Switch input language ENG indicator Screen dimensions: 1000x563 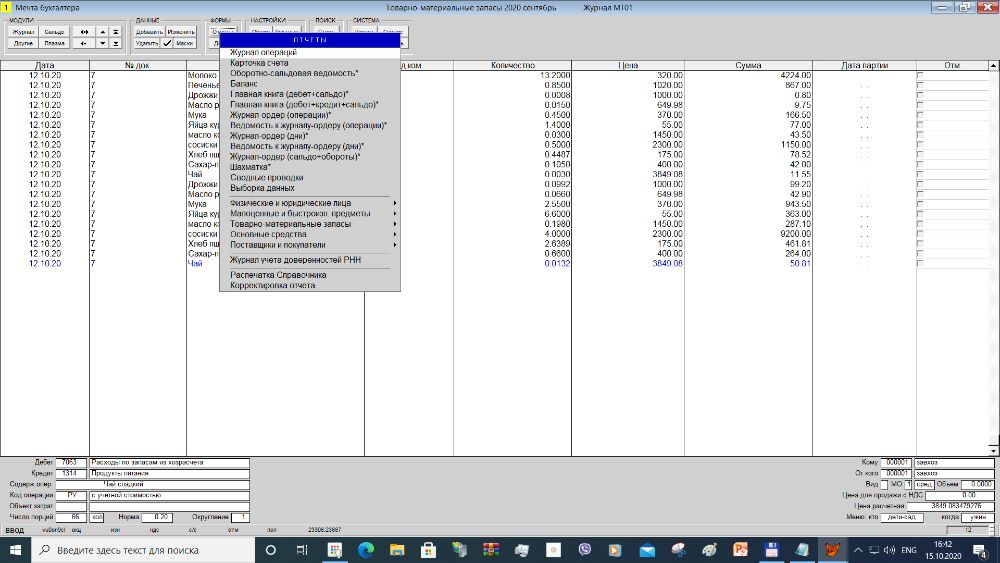(909, 550)
